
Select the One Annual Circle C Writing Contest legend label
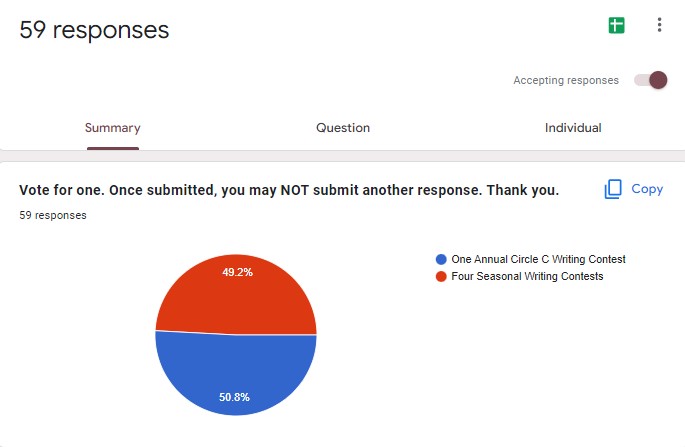click(x=538, y=259)
